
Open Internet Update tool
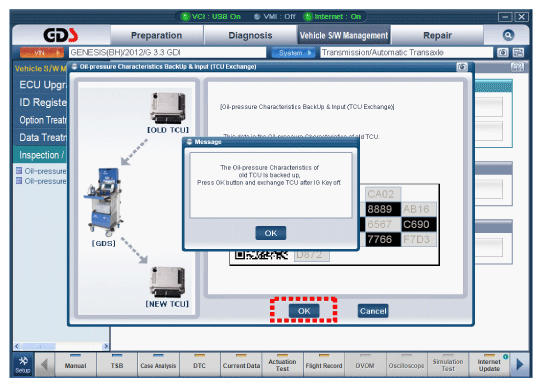point(489,365)
